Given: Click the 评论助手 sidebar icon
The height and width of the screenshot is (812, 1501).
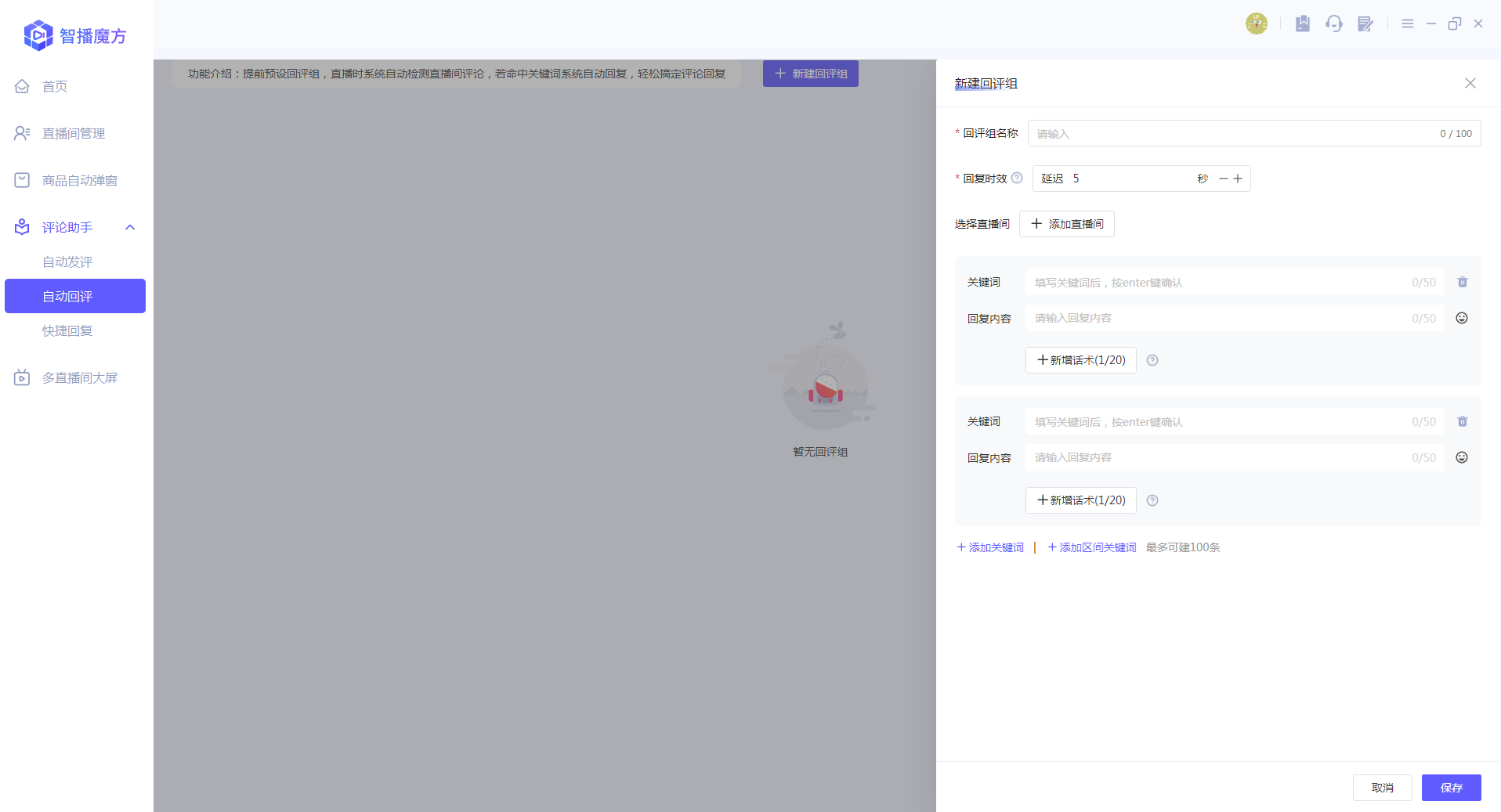Looking at the screenshot, I should coord(22,227).
